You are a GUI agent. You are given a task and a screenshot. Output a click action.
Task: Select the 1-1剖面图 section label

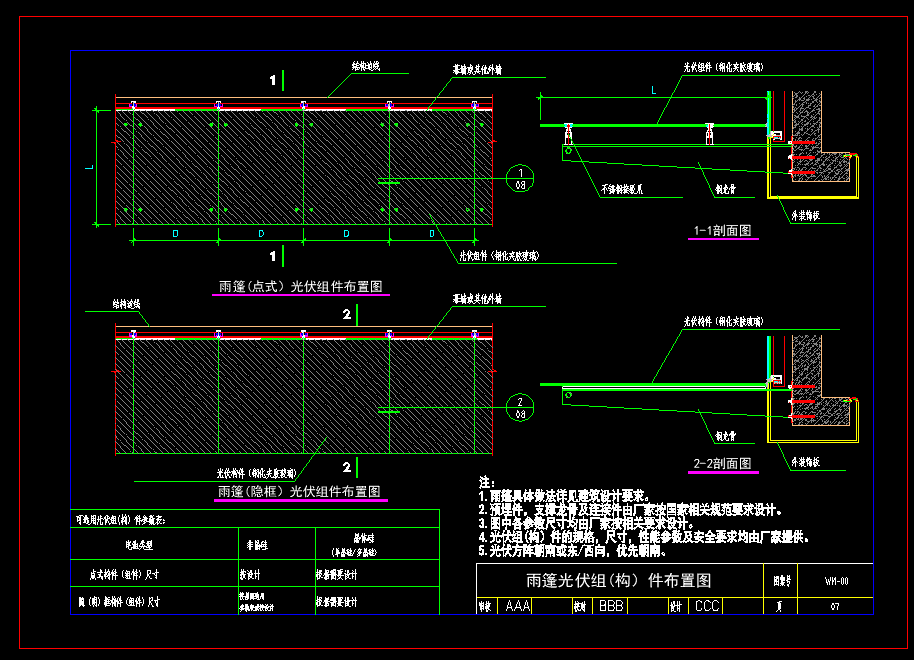(x=723, y=230)
